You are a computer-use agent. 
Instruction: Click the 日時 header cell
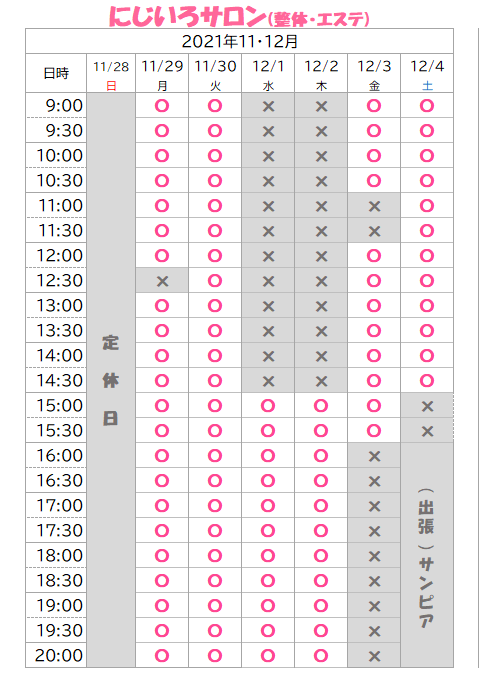[56, 73]
